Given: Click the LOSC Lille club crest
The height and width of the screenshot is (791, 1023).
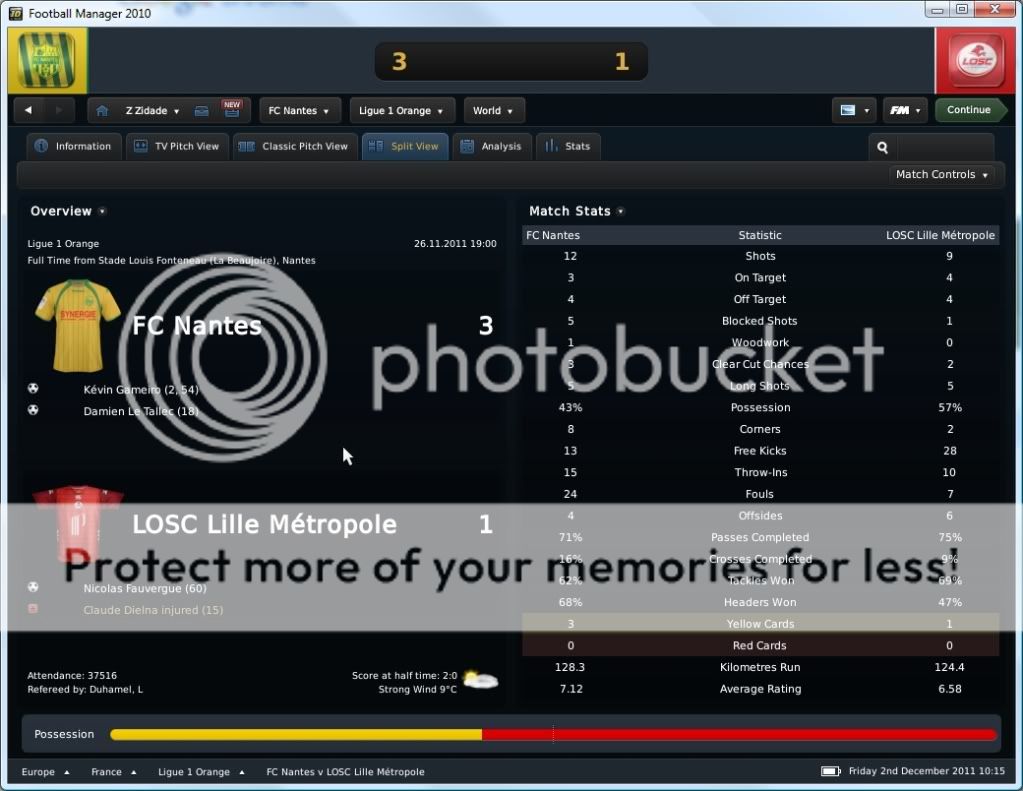Looking at the screenshot, I should tap(976, 61).
